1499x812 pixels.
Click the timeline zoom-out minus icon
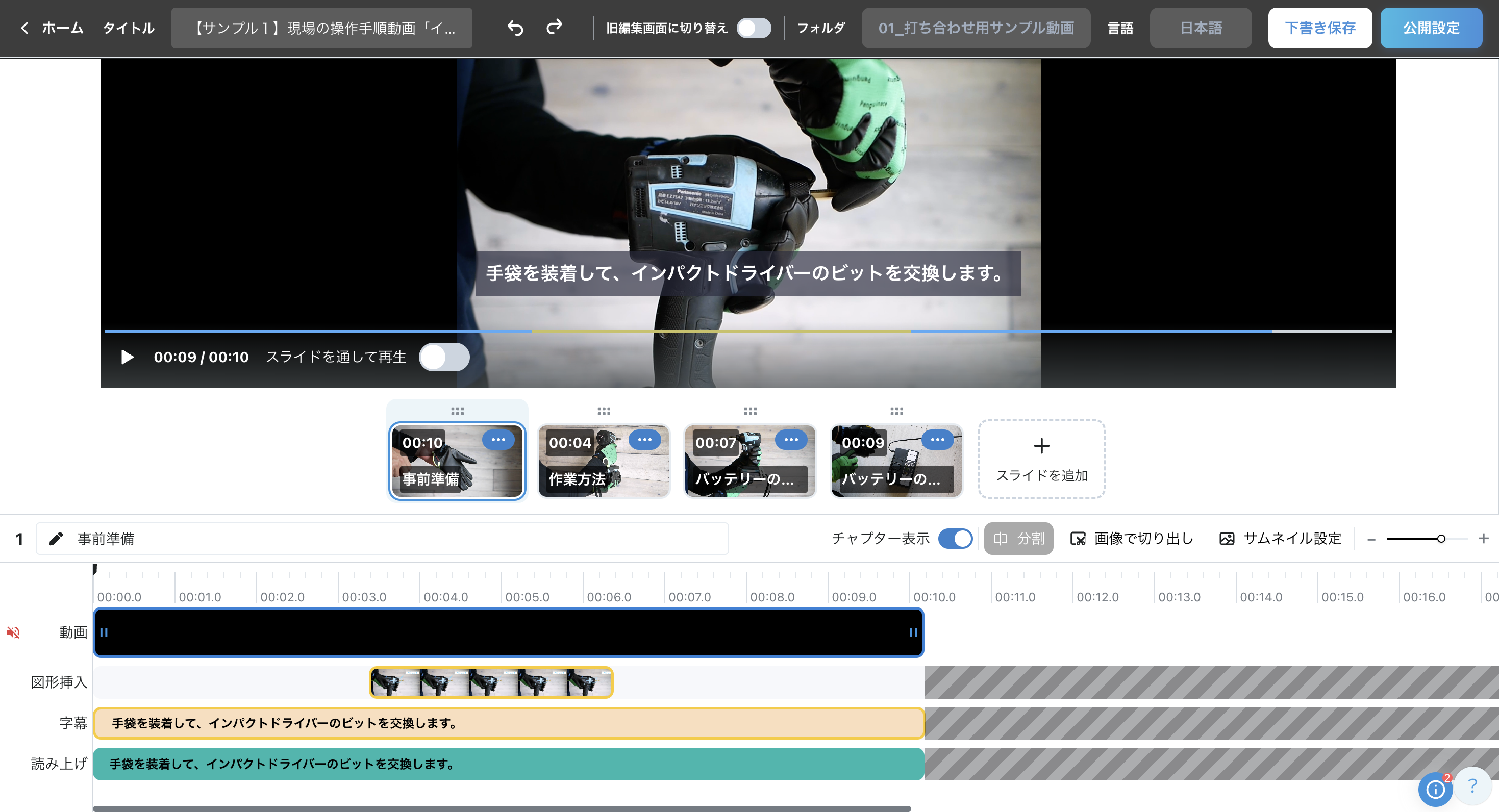(x=1371, y=539)
